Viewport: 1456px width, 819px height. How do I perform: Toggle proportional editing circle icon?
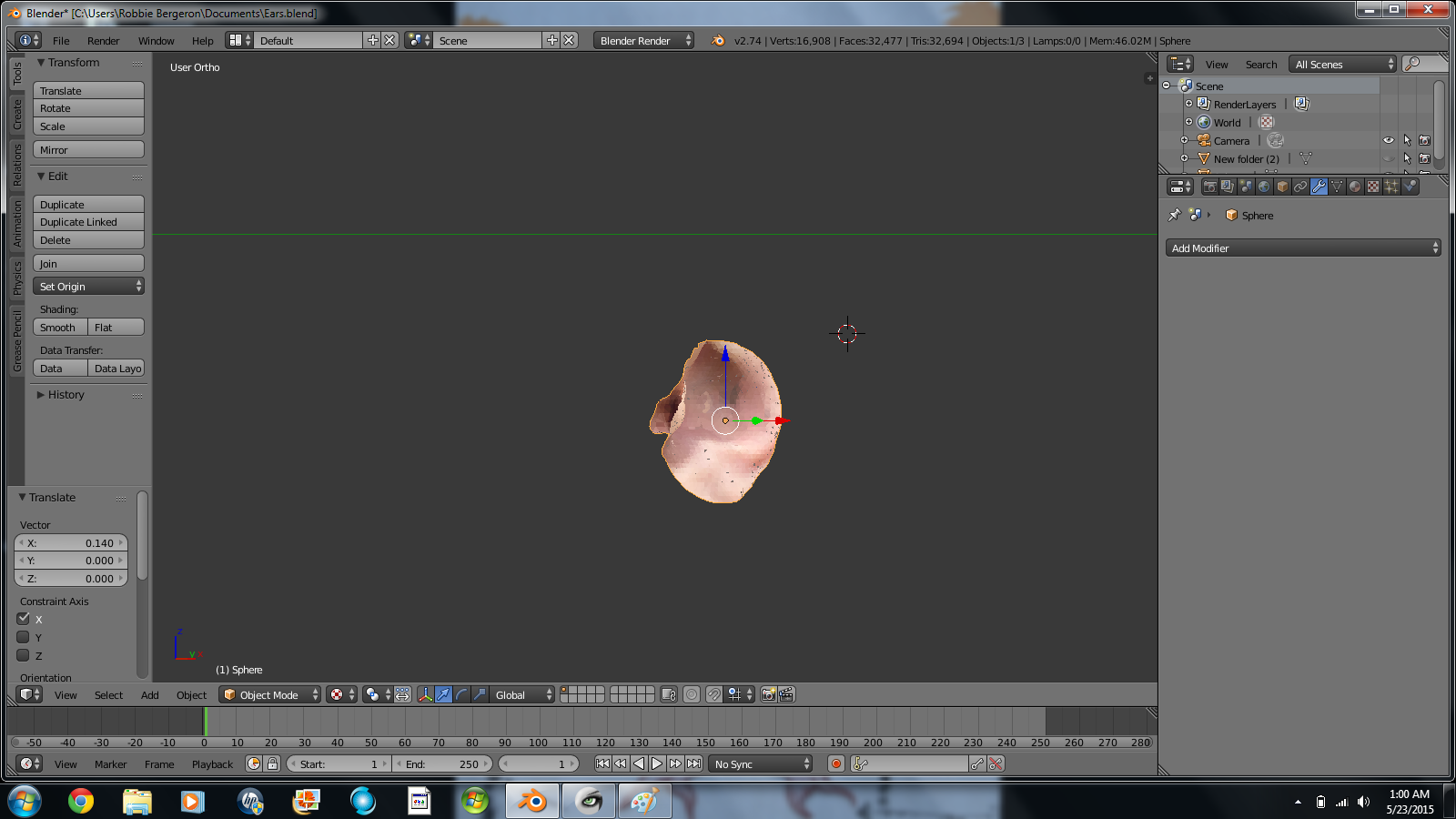[x=692, y=694]
